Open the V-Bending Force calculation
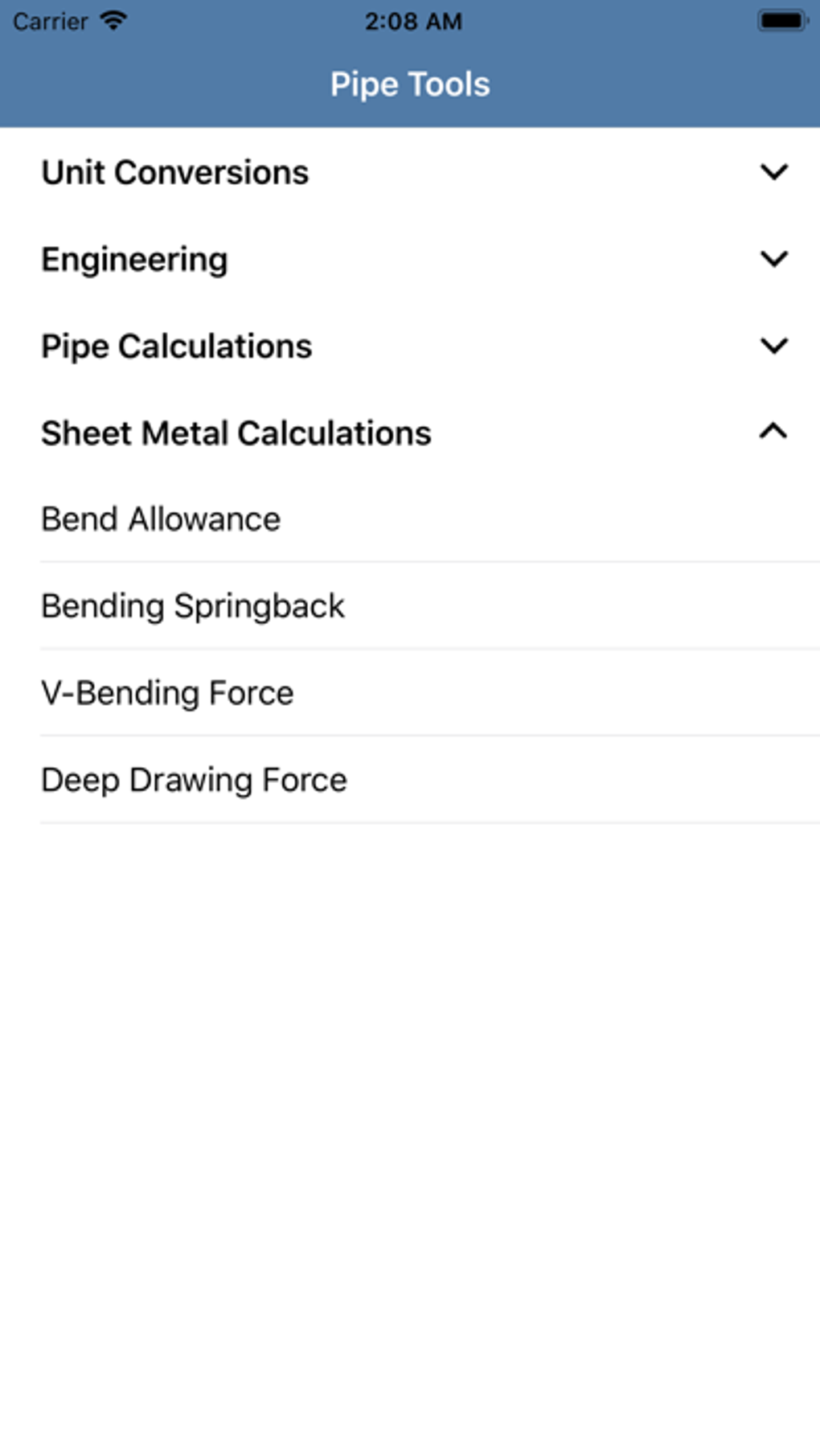The image size is (820, 1456). pyautogui.click(x=167, y=693)
